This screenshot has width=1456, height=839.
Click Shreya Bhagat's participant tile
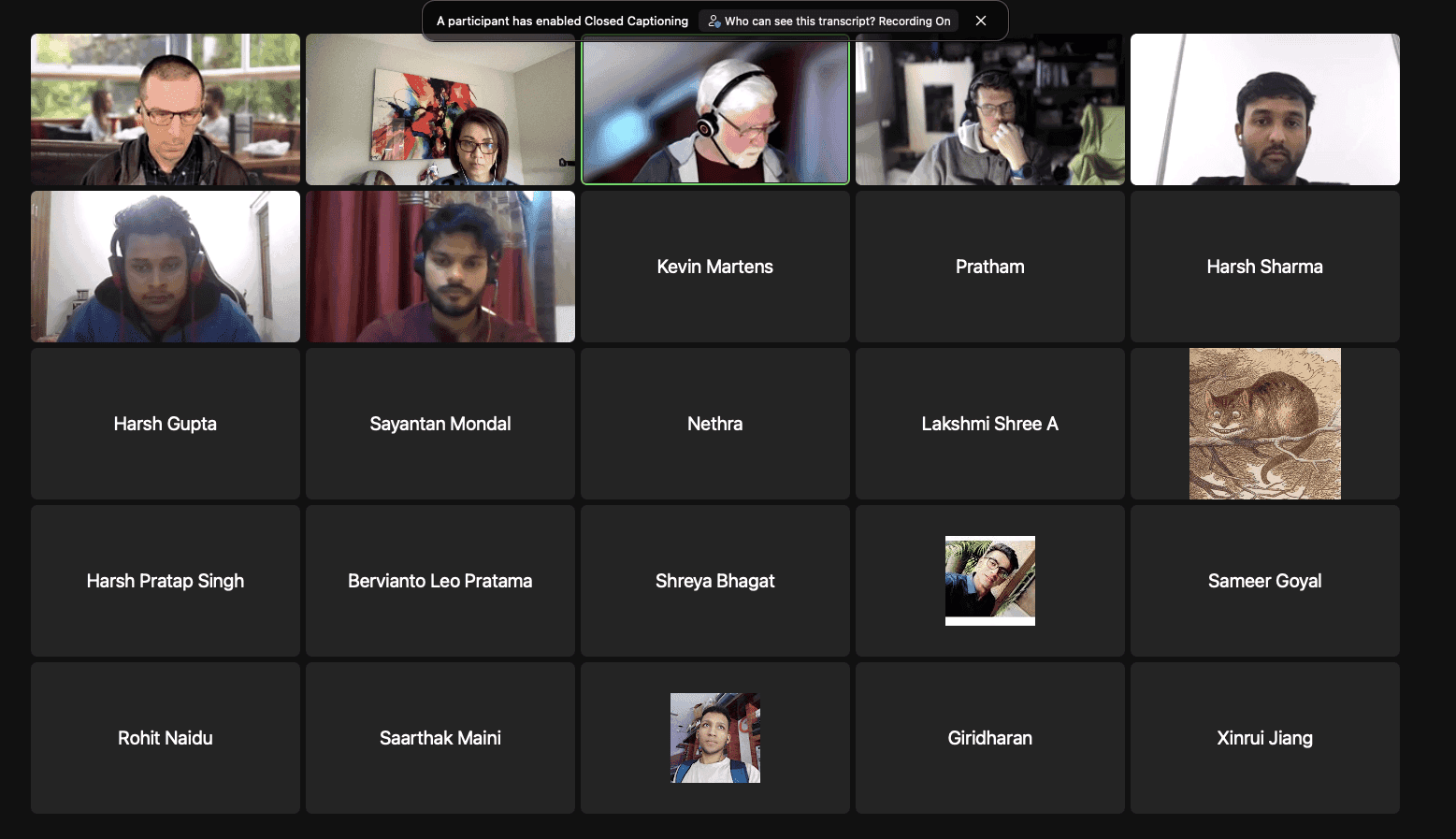[714, 581]
